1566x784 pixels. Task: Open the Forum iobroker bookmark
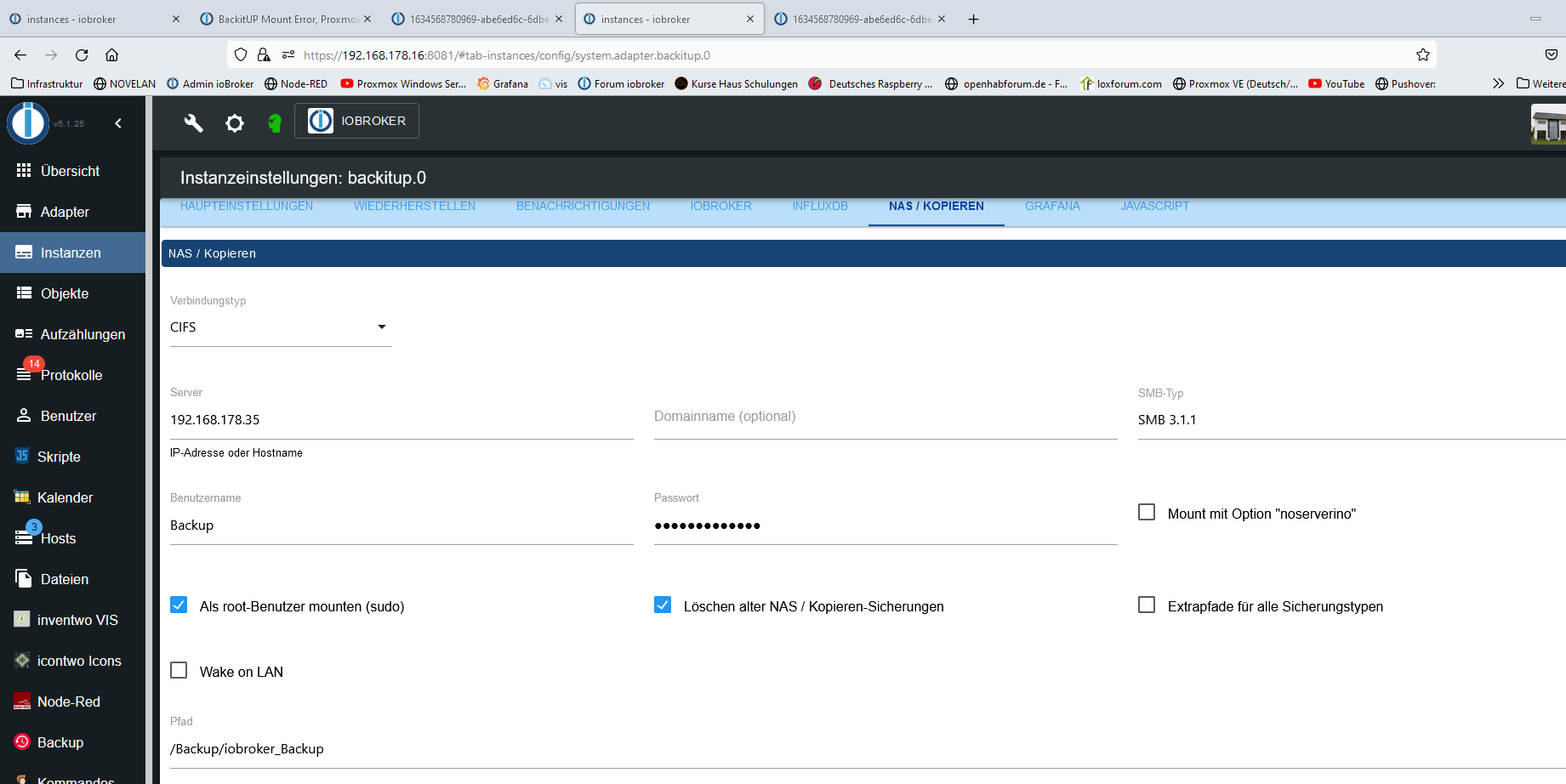click(622, 83)
